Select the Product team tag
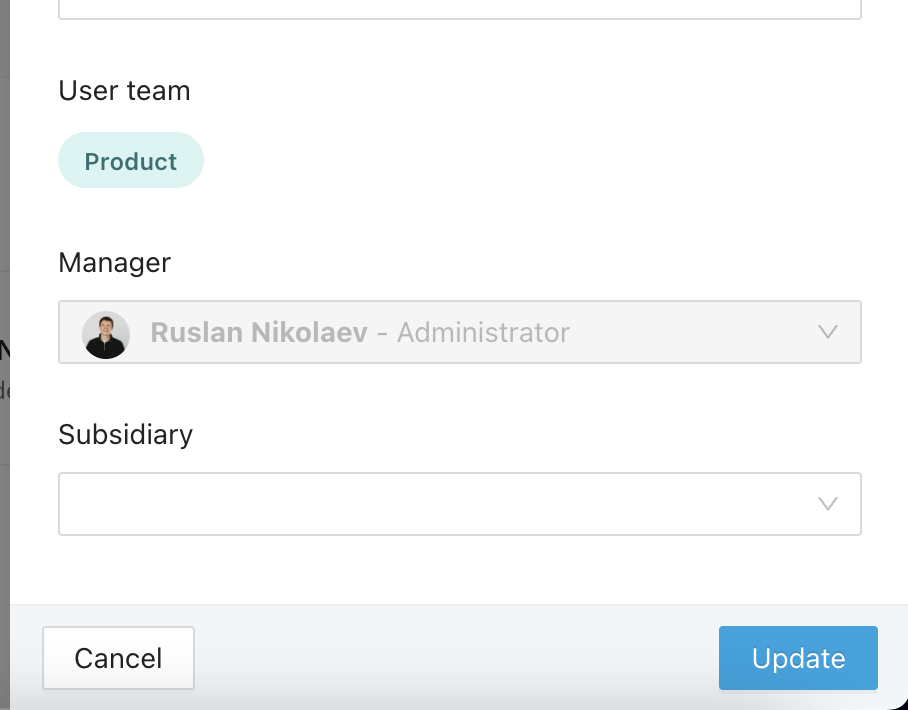 131,160
